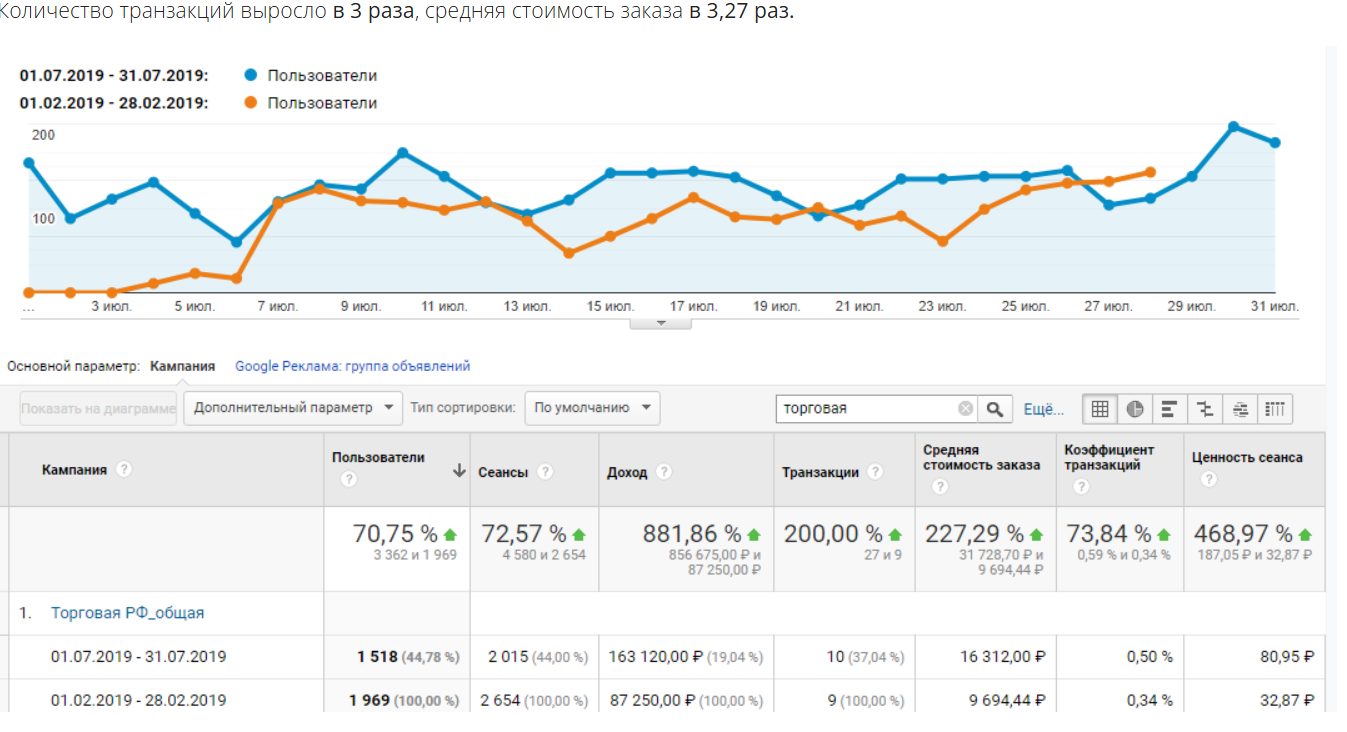Switch to the term cloud view icon
This screenshot has height=732, width=1347.
[x=1240, y=408]
